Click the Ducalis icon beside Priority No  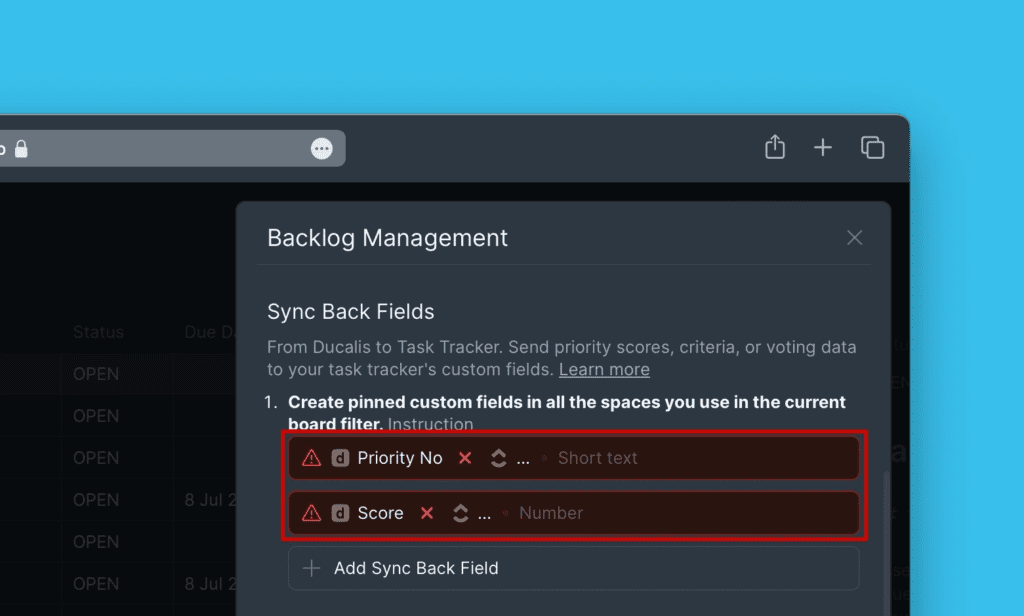tap(340, 458)
